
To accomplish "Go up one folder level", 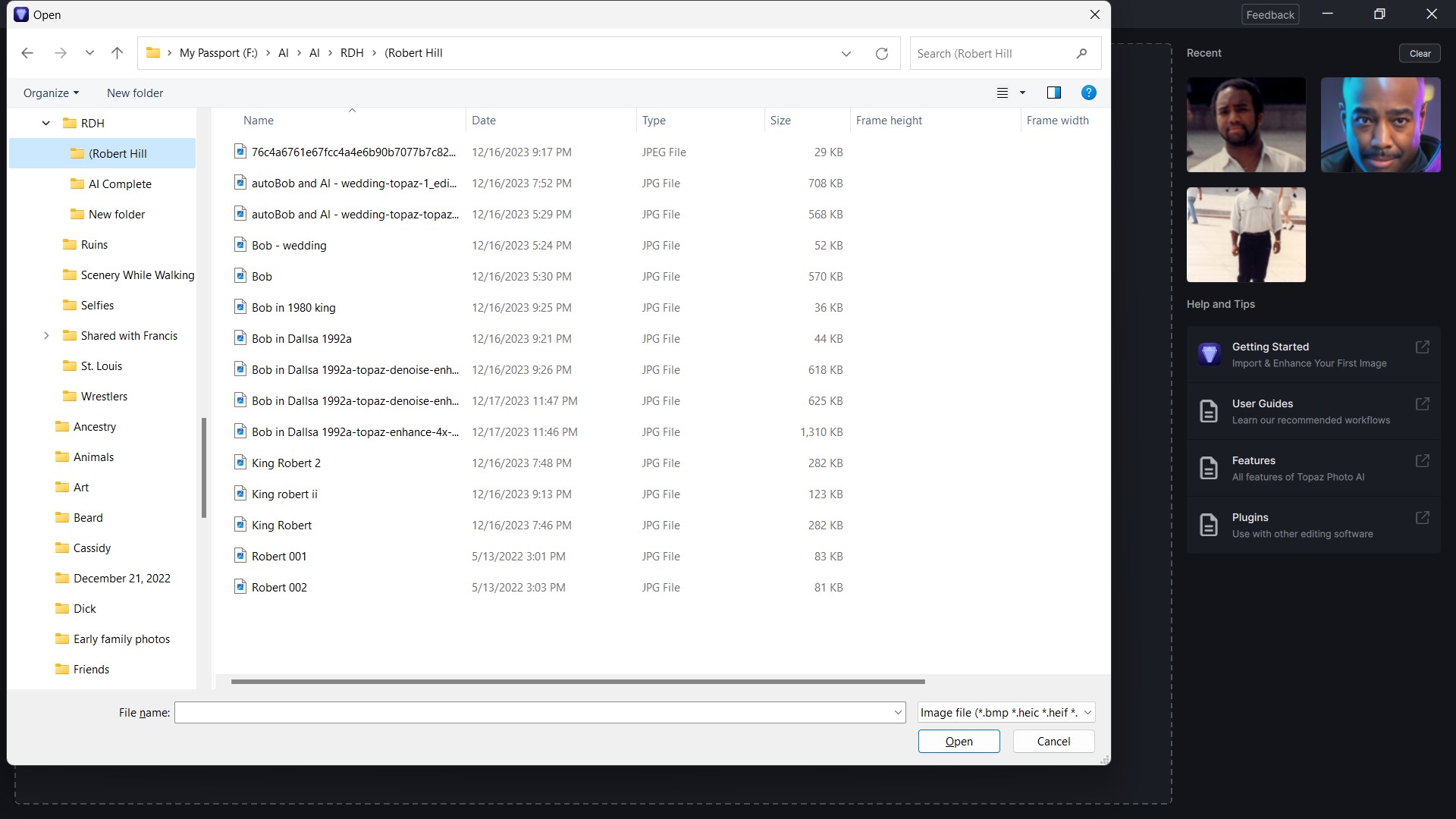I will tap(117, 53).
